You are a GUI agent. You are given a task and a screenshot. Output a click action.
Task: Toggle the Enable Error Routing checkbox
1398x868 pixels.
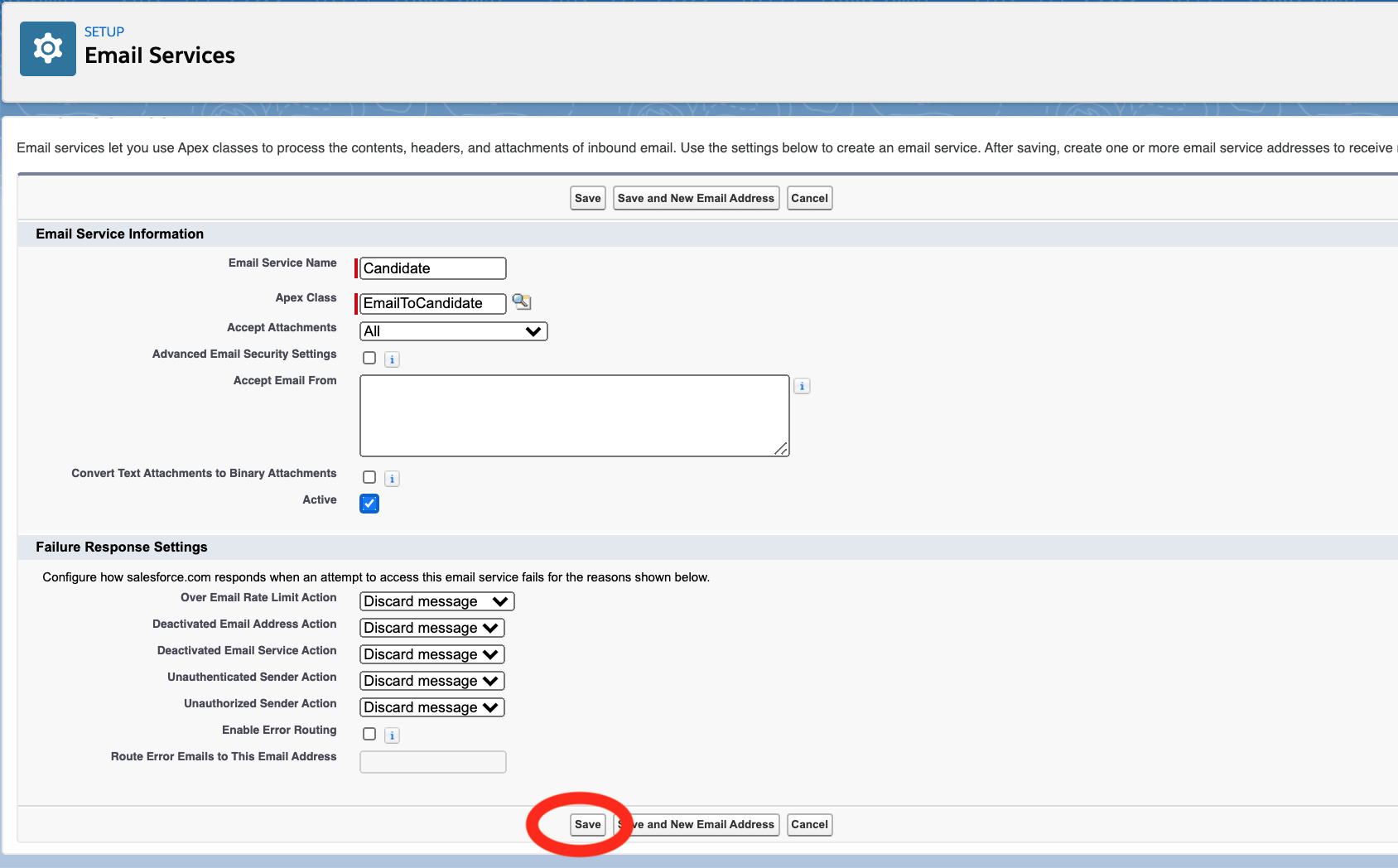coord(369,735)
